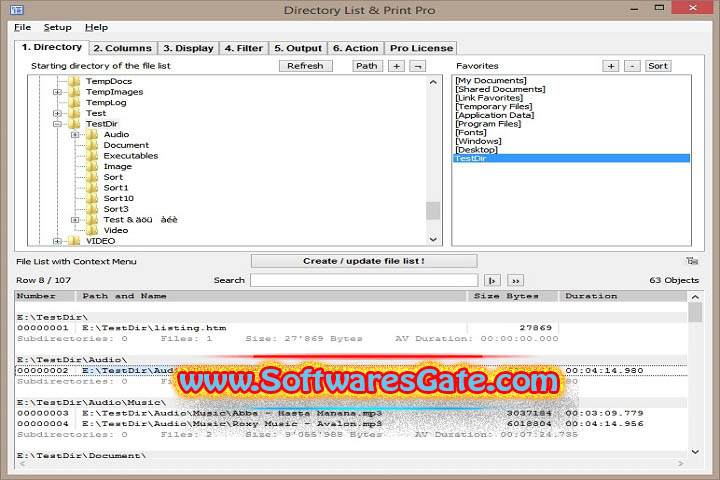Switch to the 3. Display tab
The width and height of the screenshot is (720, 480).
tap(188, 48)
